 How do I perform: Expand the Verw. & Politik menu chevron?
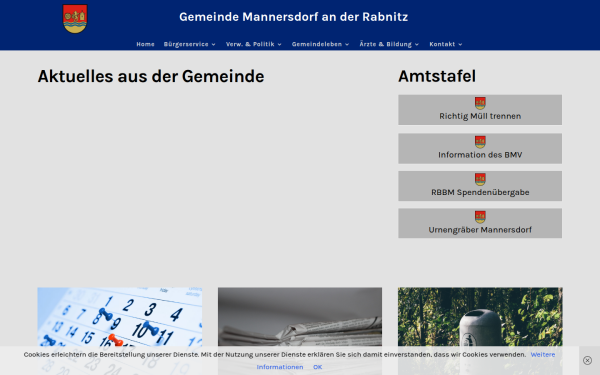280,44
